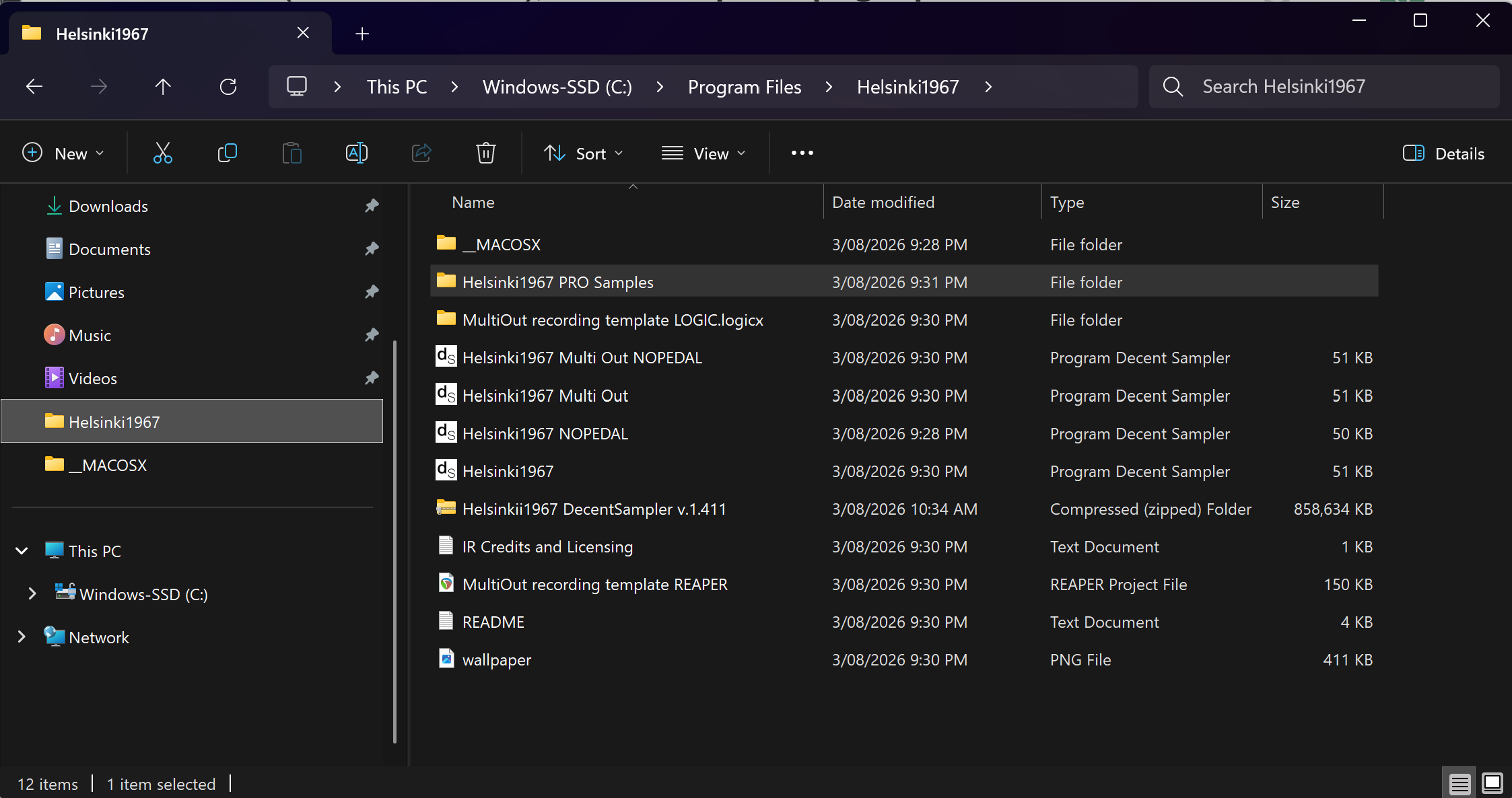The width and height of the screenshot is (1512, 798).
Task: Go up one folder level
Action: pos(163,87)
